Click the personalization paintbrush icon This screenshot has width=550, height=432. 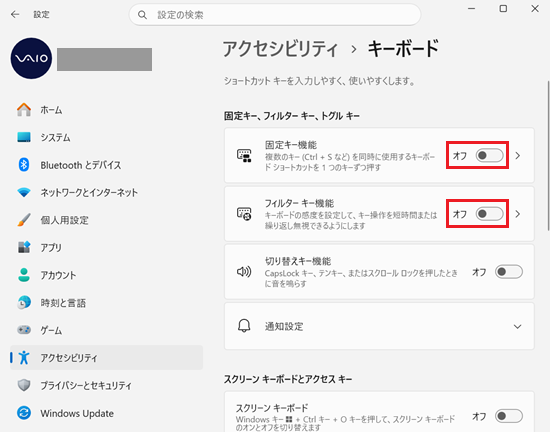(24, 220)
